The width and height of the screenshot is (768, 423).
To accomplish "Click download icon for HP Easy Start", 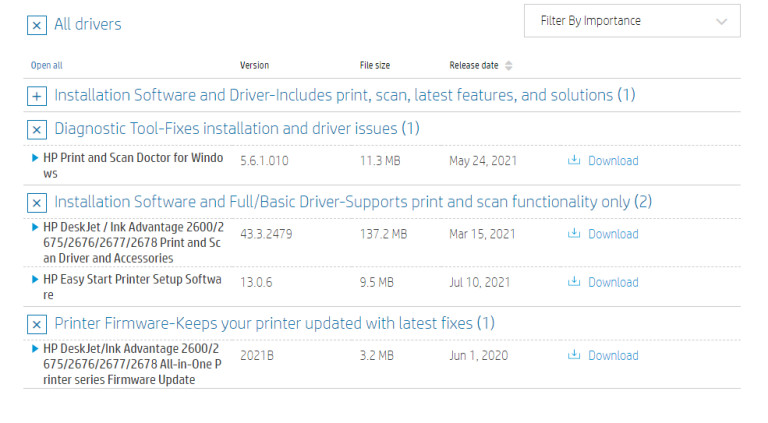I will tap(574, 282).
